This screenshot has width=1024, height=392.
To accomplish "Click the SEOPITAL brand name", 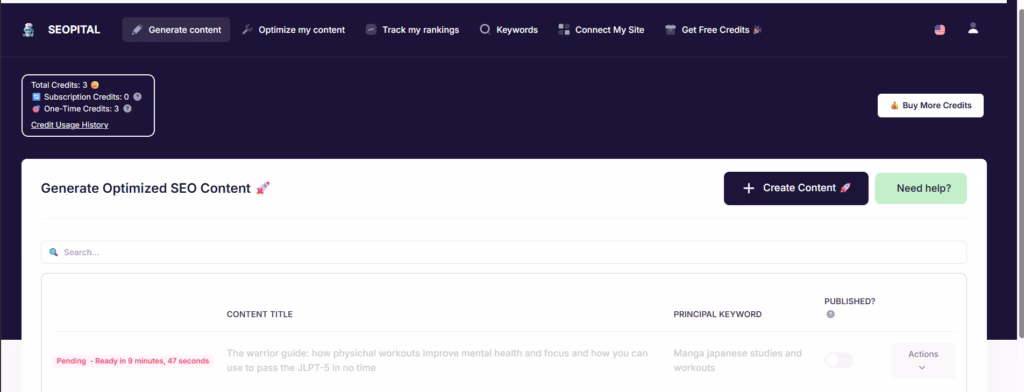I will [74, 30].
